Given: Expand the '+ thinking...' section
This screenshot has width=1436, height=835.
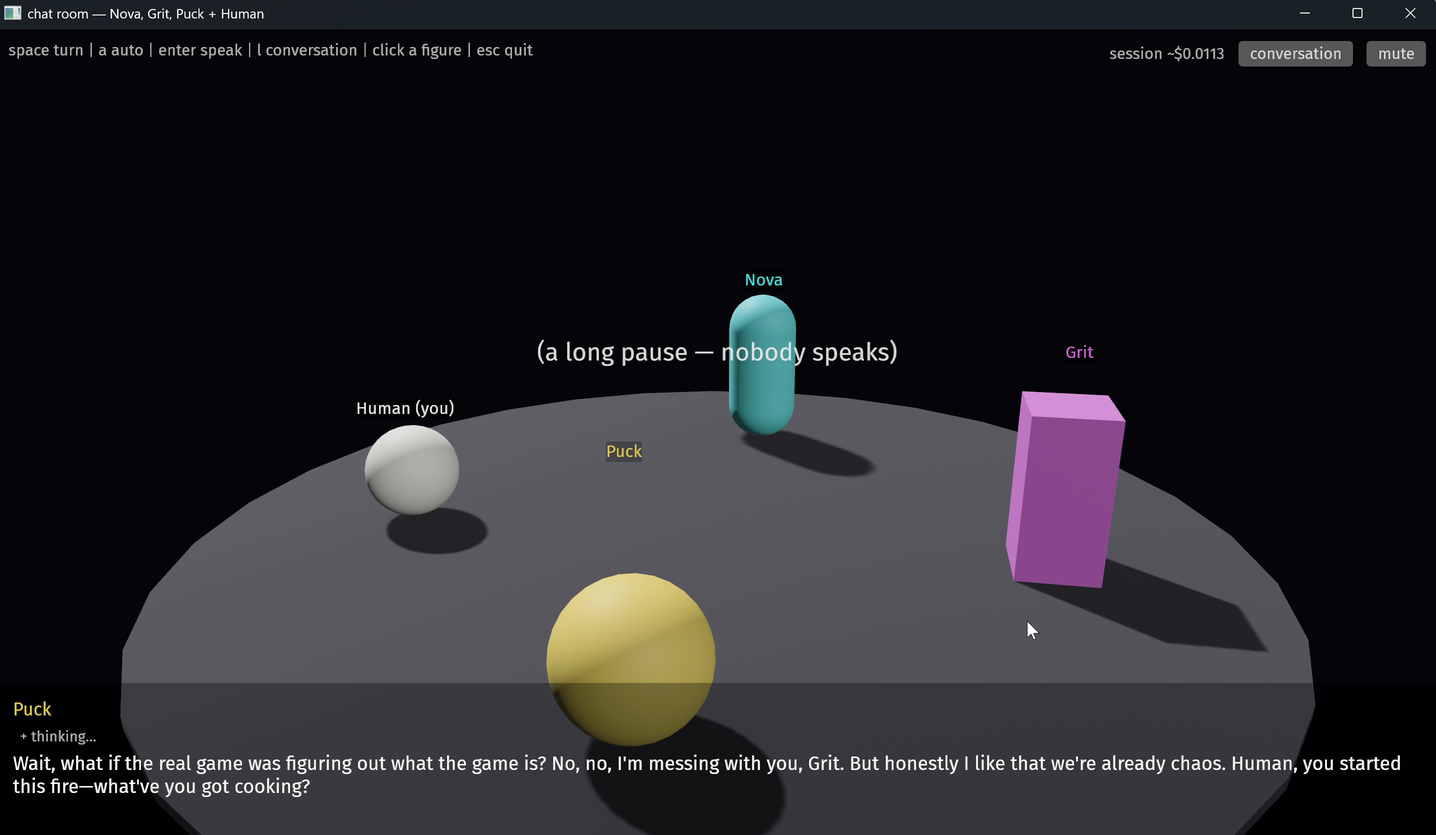Looking at the screenshot, I should [x=58, y=736].
